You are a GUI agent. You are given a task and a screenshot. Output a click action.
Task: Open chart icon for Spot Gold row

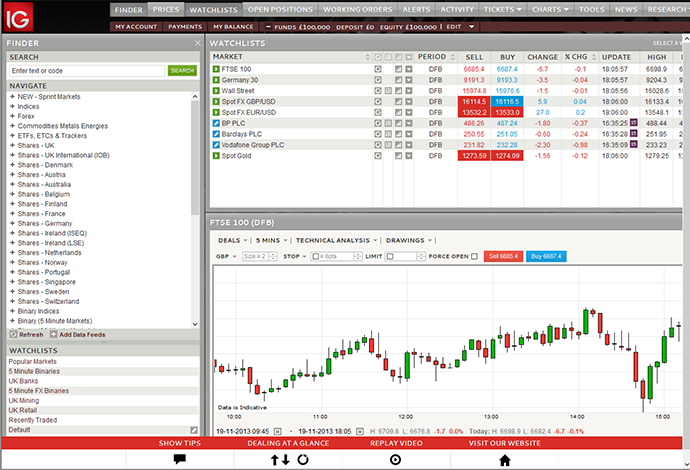(x=398, y=156)
